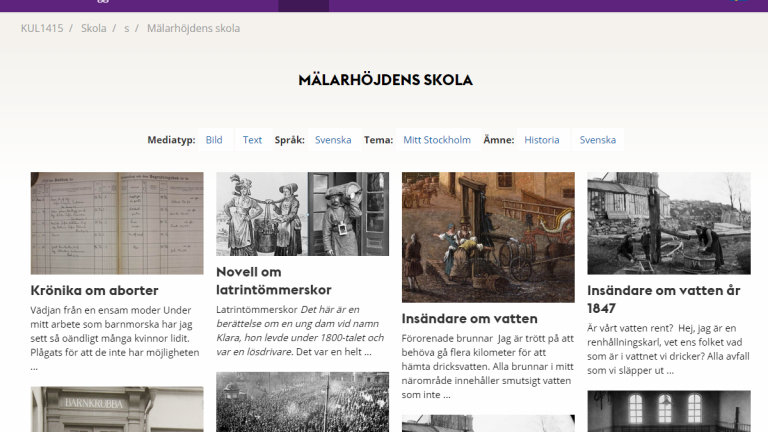Screen dimensions: 768x432
Task: Open the ledger book thumbnail
Action: click(117, 223)
